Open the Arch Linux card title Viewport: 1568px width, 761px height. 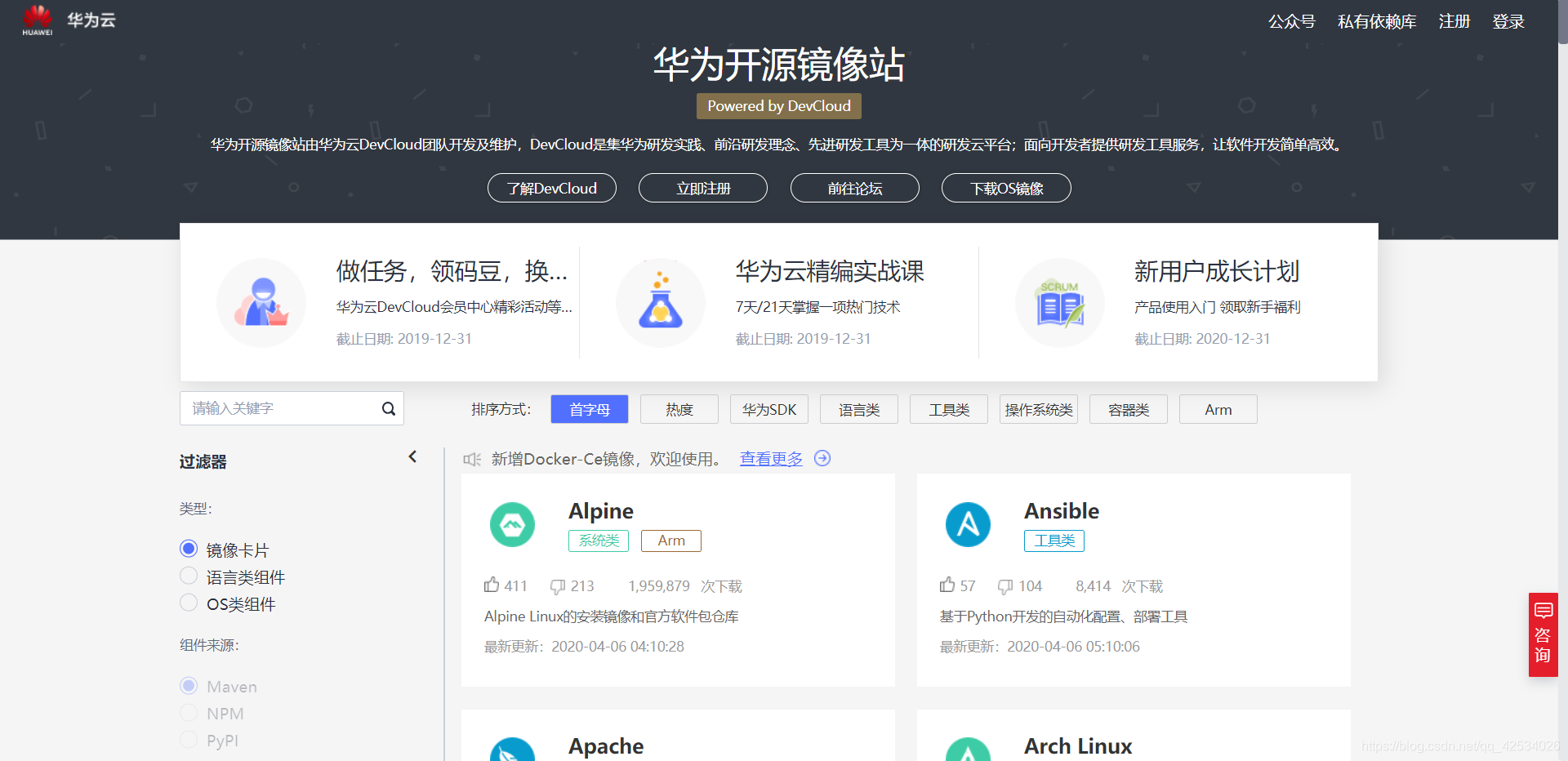[1078, 746]
